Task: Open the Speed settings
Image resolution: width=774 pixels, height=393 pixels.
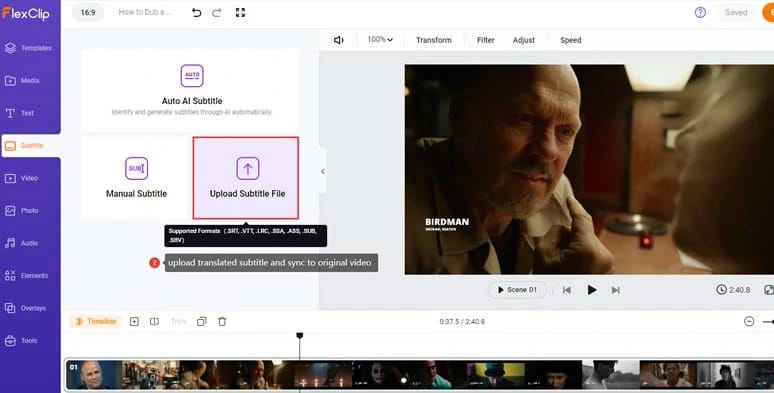Action: pos(571,40)
